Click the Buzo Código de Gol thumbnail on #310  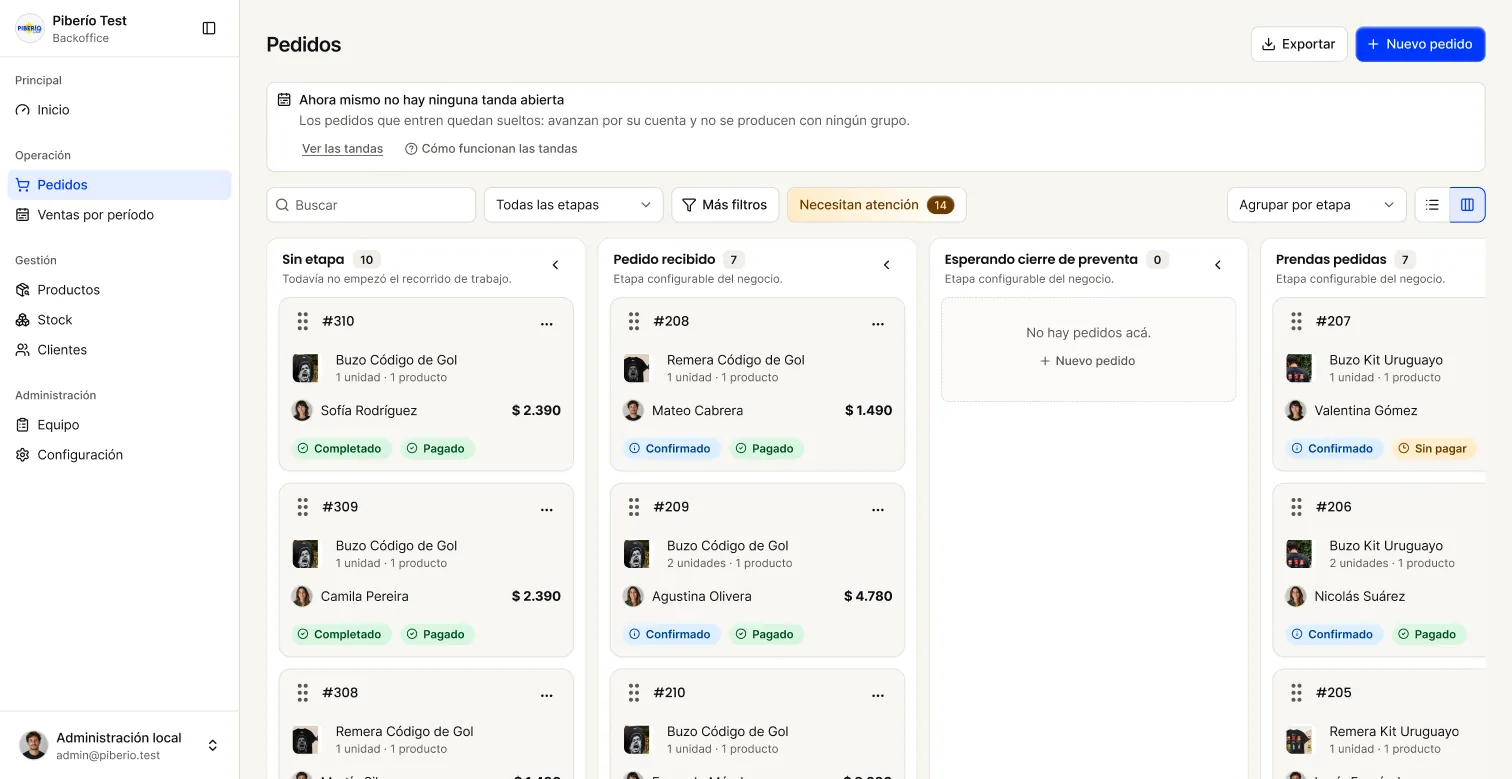click(x=305, y=368)
